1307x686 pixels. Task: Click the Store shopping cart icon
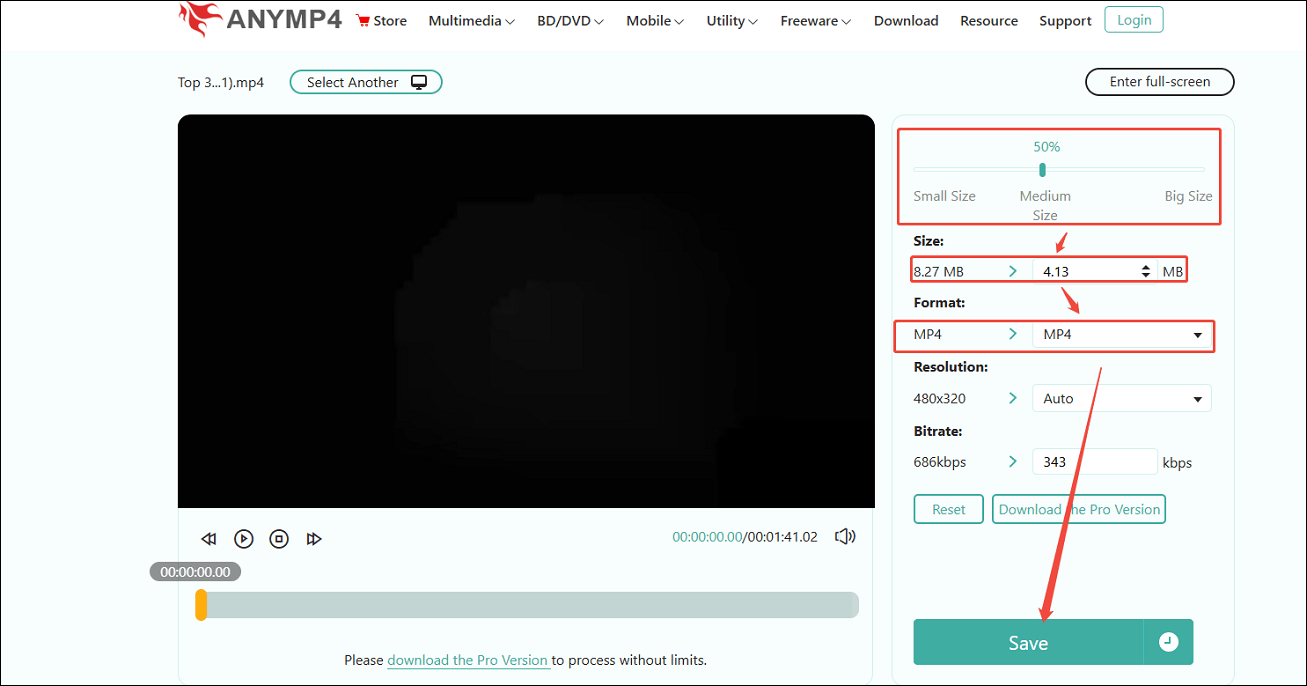click(360, 19)
